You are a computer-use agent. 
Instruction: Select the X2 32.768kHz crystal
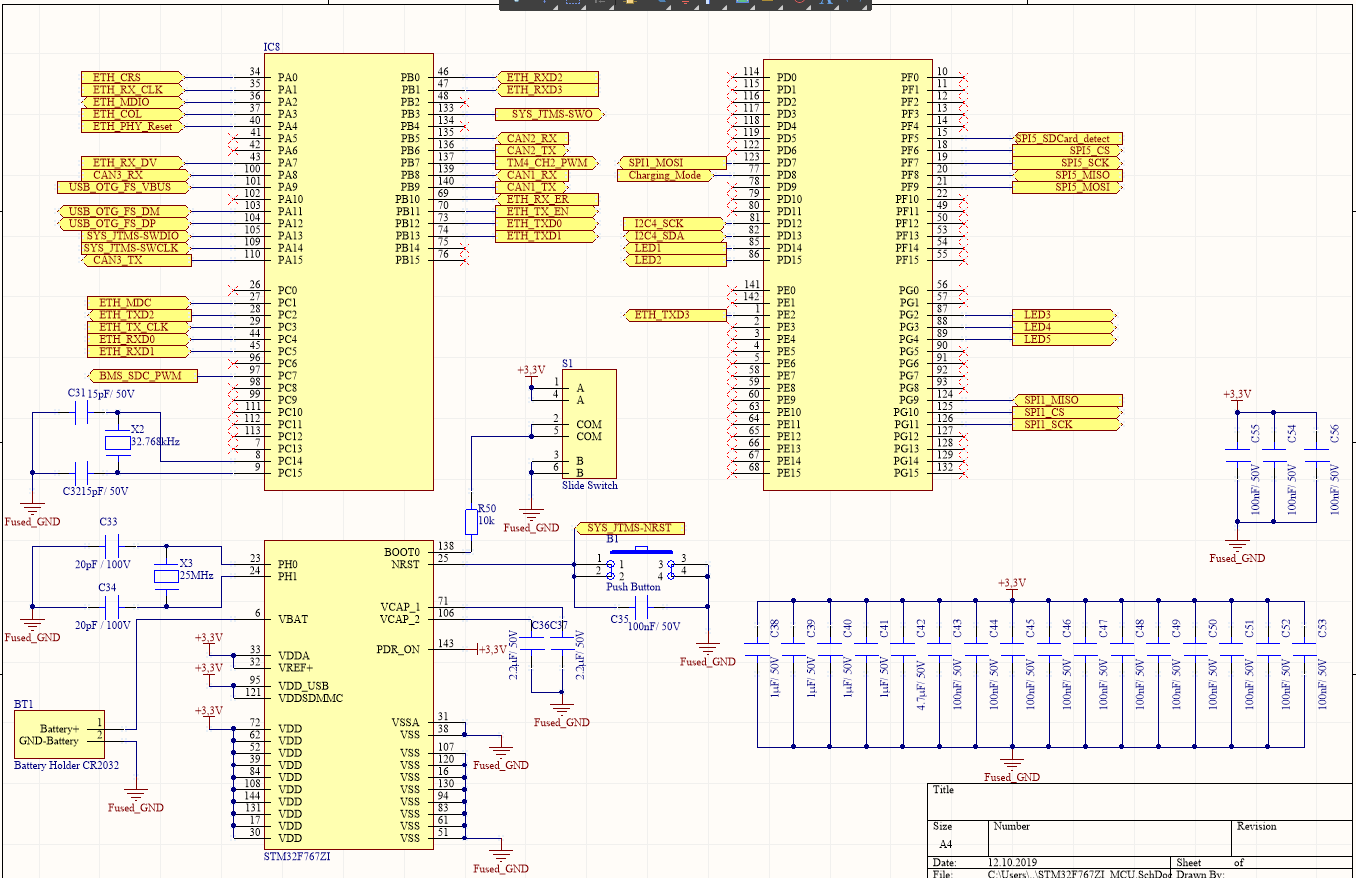coord(118,441)
